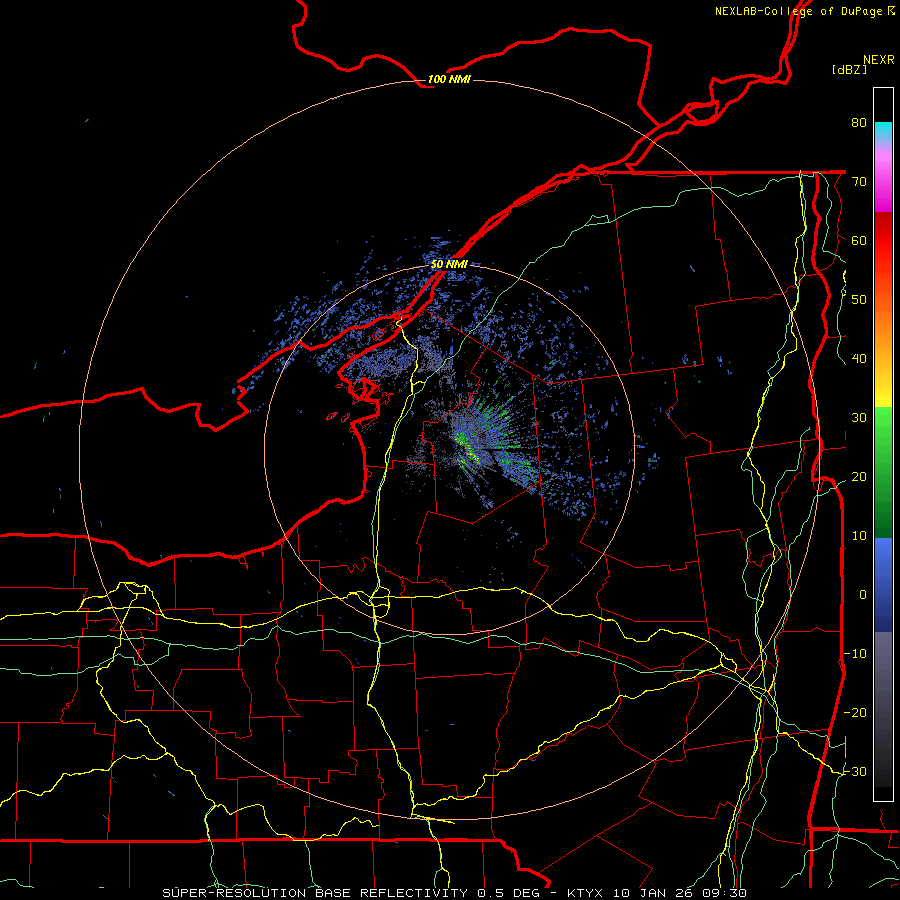Click the 0 dBZ scale value
The image size is (900, 900).
click(863, 595)
